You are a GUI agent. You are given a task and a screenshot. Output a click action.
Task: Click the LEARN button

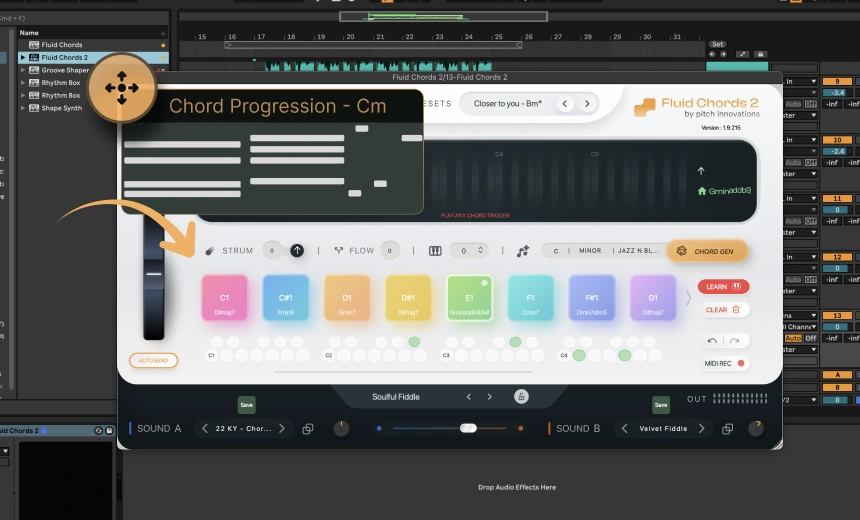(x=723, y=286)
